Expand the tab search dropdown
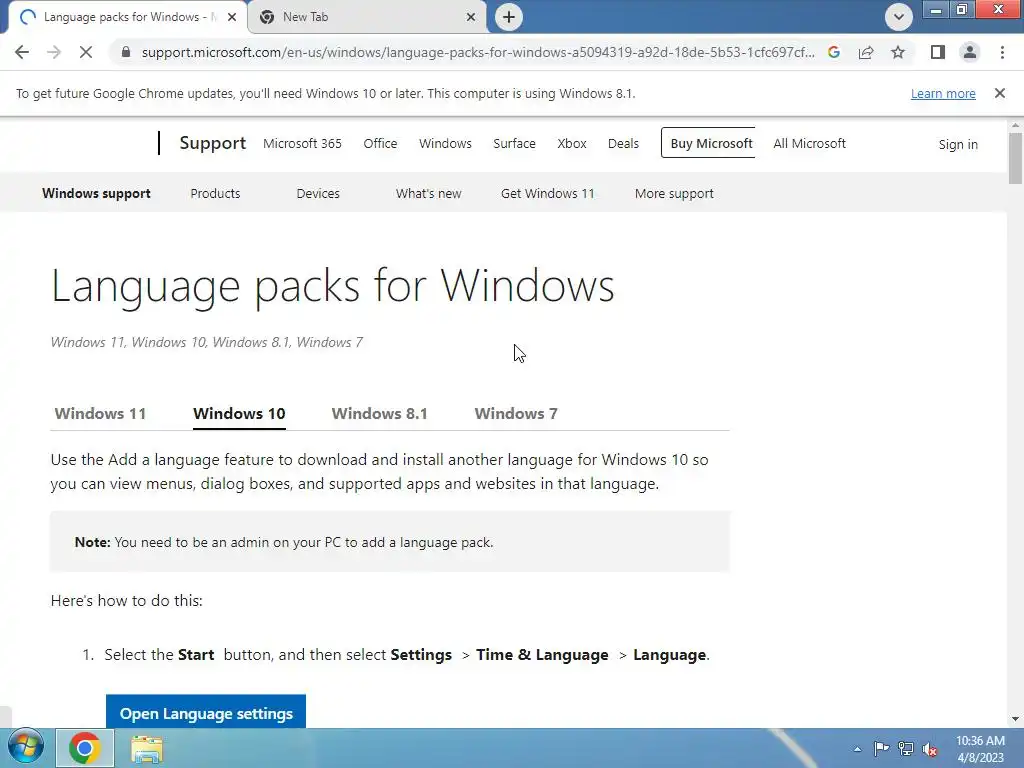Image resolution: width=1024 pixels, height=768 pixels. [x=899, y=17]
